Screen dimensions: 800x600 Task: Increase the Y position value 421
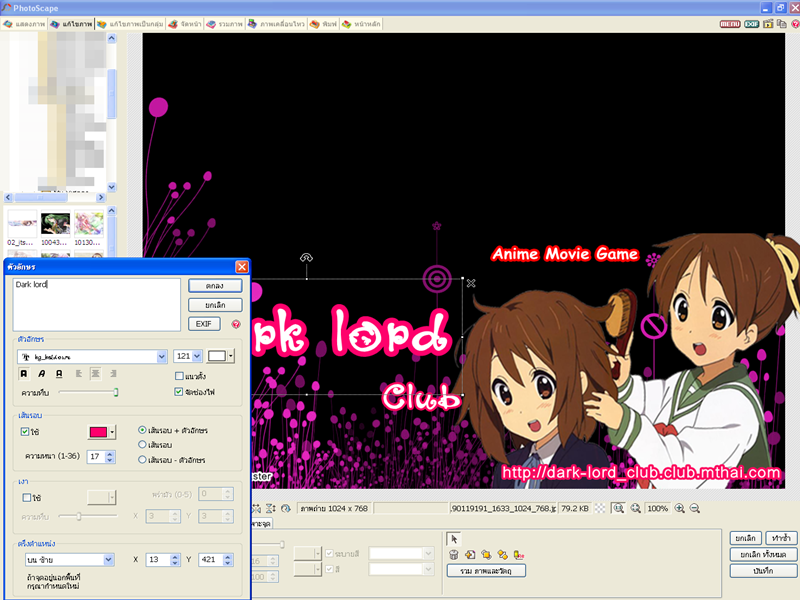(x=228, y=557)
